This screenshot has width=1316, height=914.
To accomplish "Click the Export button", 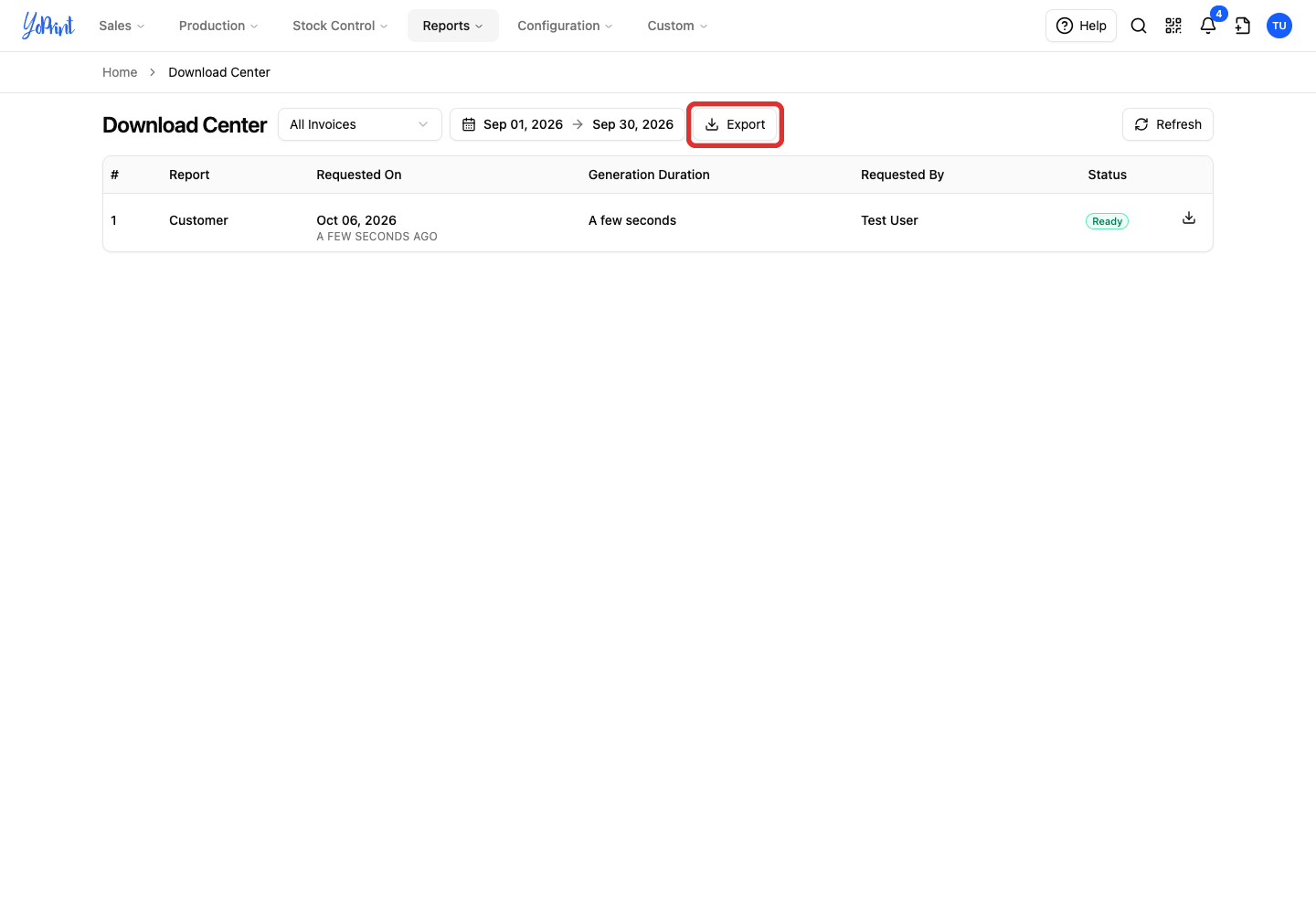I will pyautogui.click(x=735, y=124).
